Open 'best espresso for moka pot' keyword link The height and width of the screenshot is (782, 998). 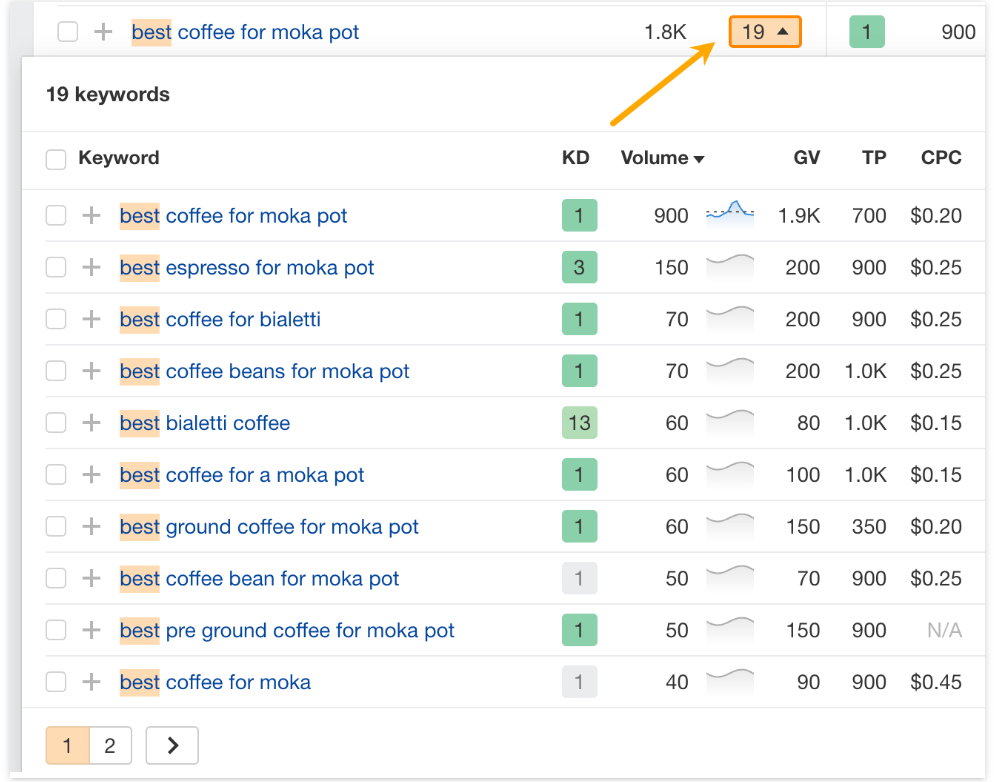pyautogui.click(x=247, y=268)
